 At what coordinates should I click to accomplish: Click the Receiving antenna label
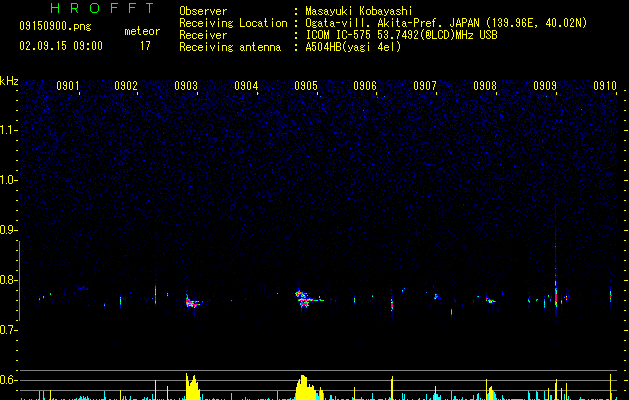tap(230, 47)
